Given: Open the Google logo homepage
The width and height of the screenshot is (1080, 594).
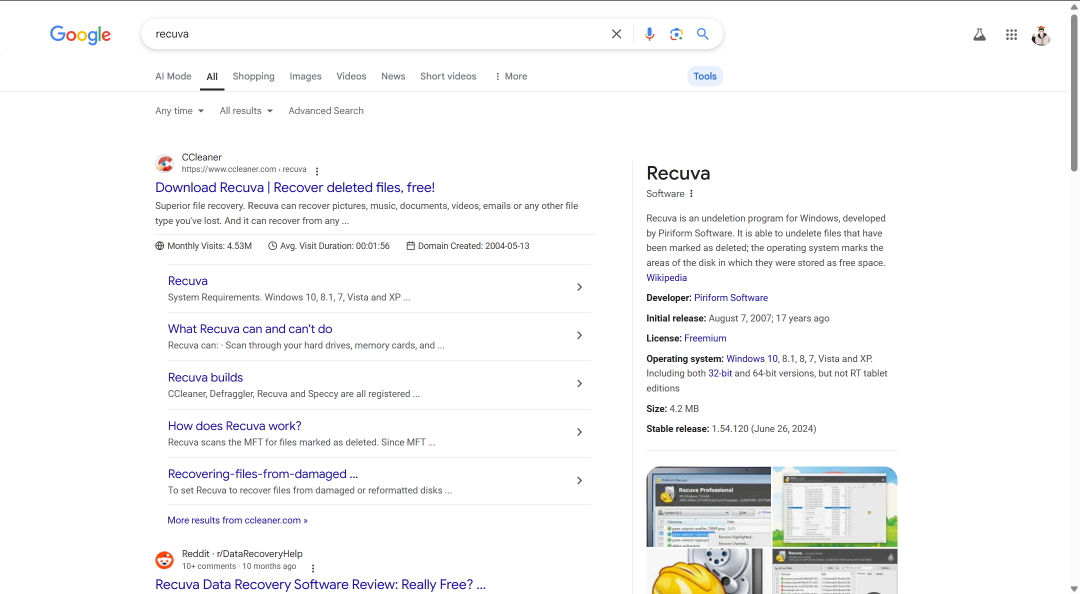Looking at the screenshot, I should tap(80, 34).
